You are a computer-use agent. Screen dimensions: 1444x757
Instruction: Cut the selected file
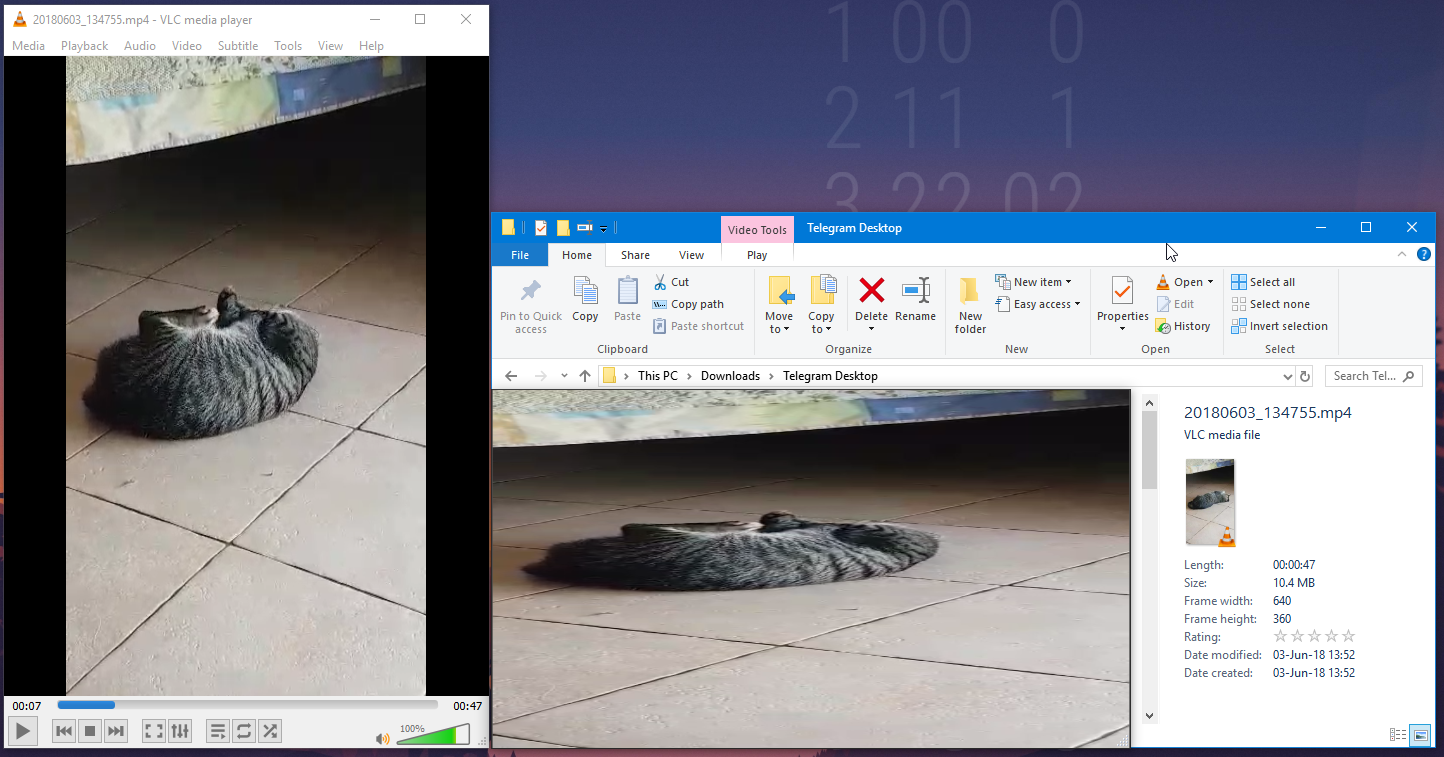[671, 282]
